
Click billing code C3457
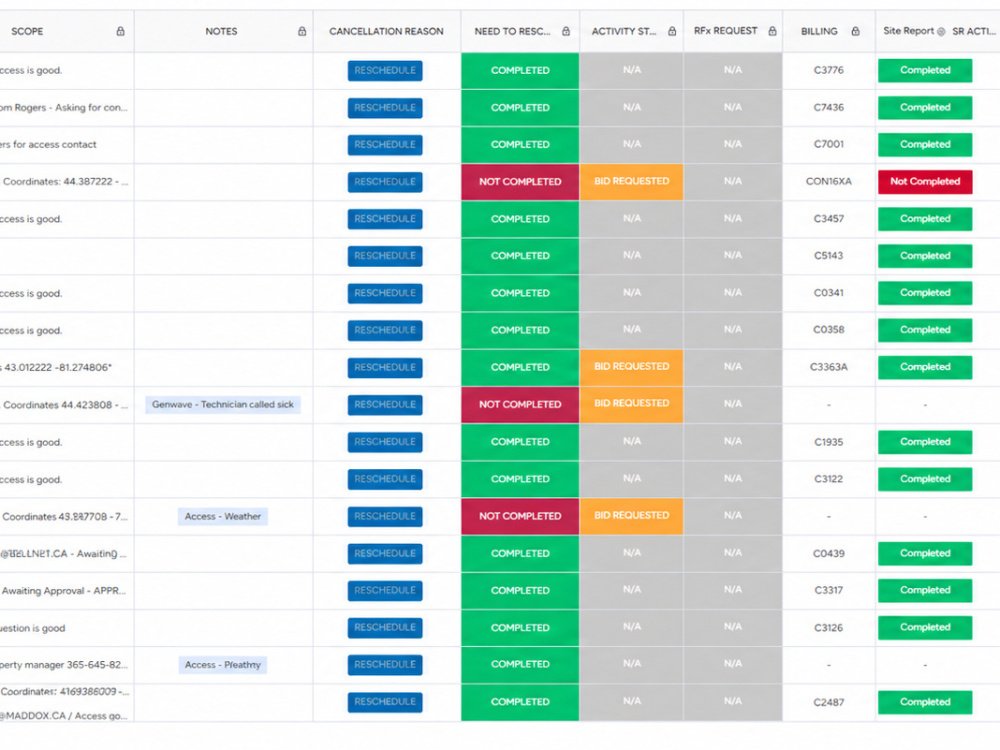coord(828,219)
